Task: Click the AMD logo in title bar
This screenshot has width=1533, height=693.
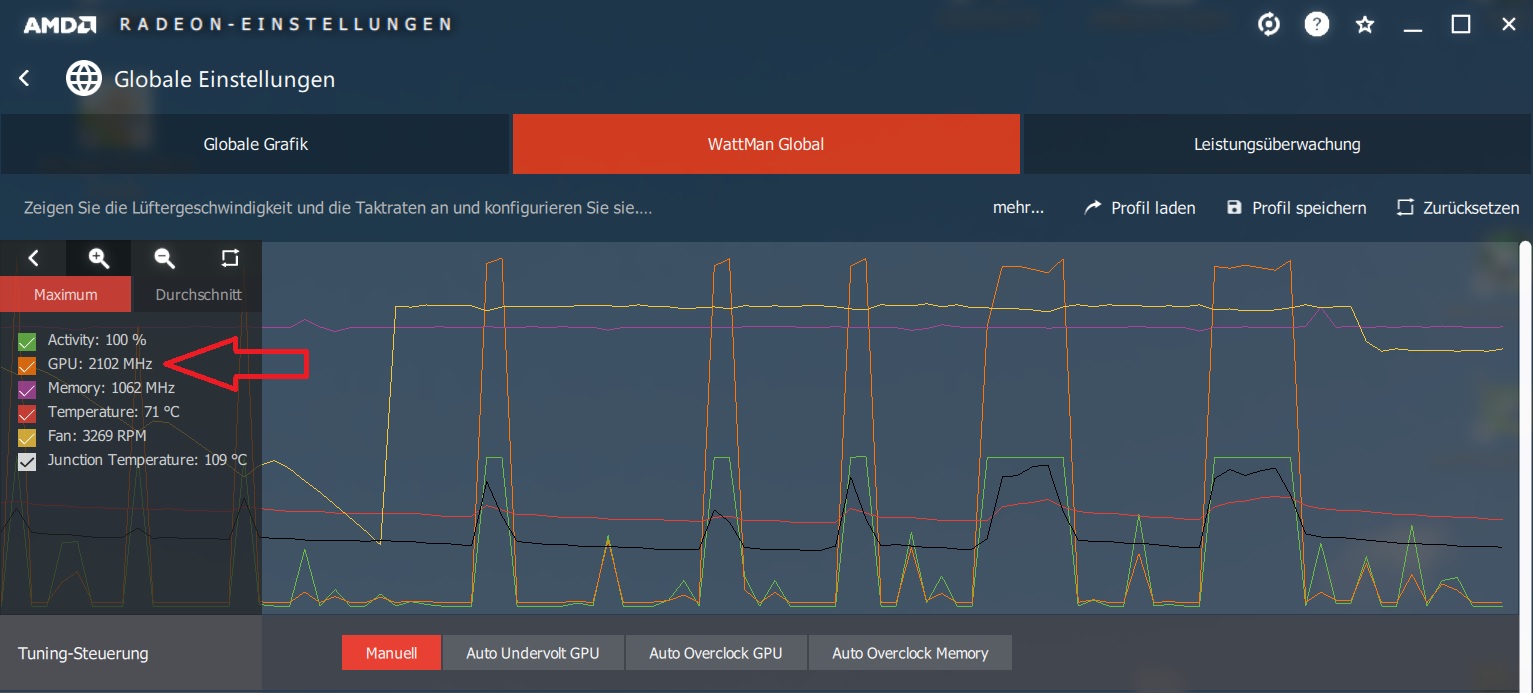Action: tap(60, 24)
